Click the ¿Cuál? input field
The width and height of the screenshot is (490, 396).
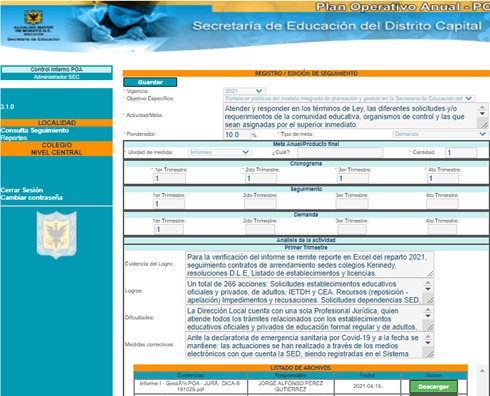pyautogui.click(x=340, y=152)
